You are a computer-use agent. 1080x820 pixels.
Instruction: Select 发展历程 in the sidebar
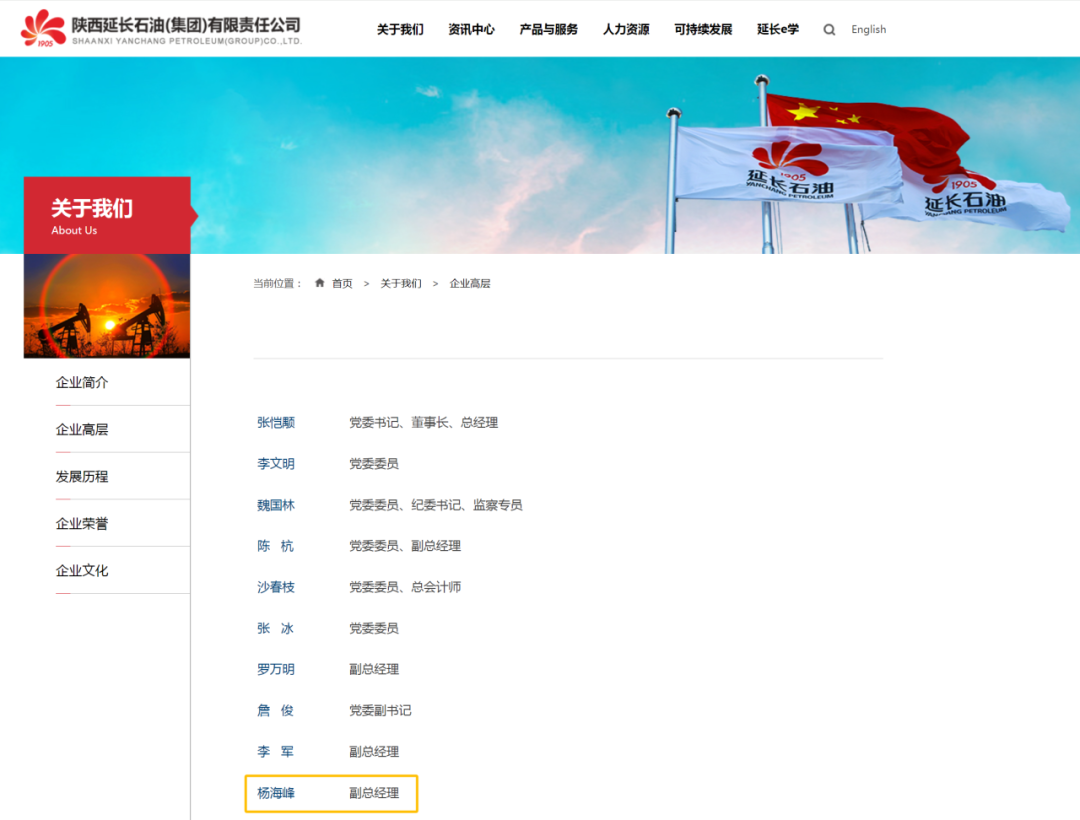click(81, 476)
